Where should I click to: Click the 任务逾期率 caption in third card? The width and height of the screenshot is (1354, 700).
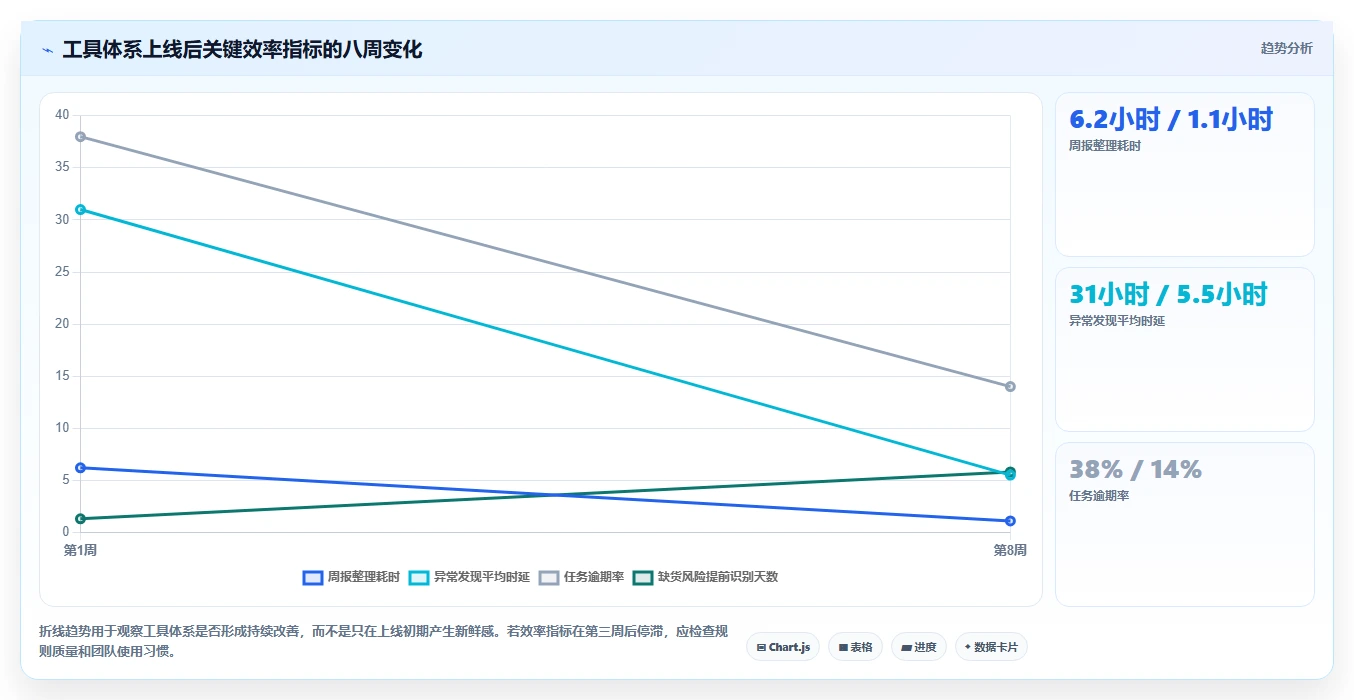click(1099, 496)
